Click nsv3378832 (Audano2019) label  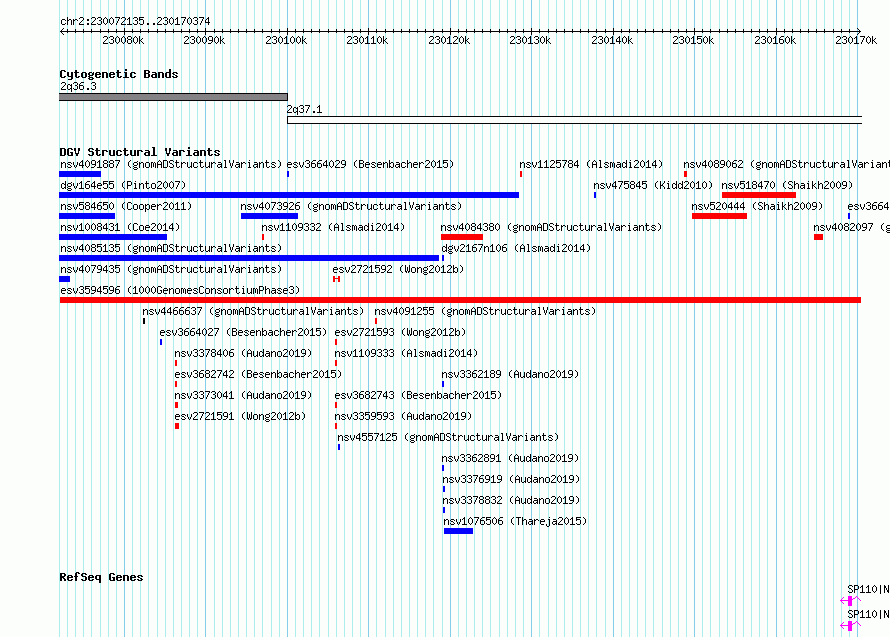click(511, 500)
